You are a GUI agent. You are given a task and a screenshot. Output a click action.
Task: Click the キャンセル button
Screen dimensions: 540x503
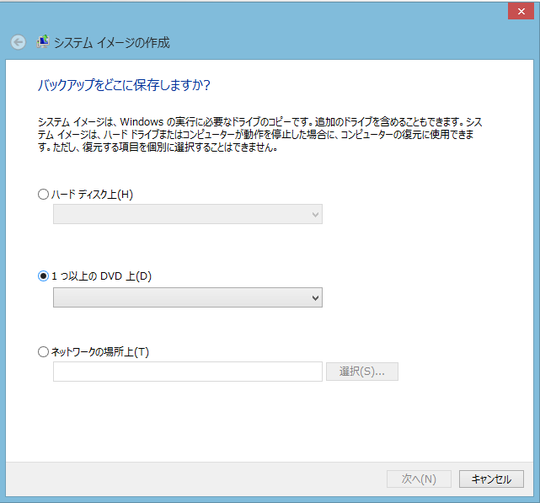pos(491,479)
